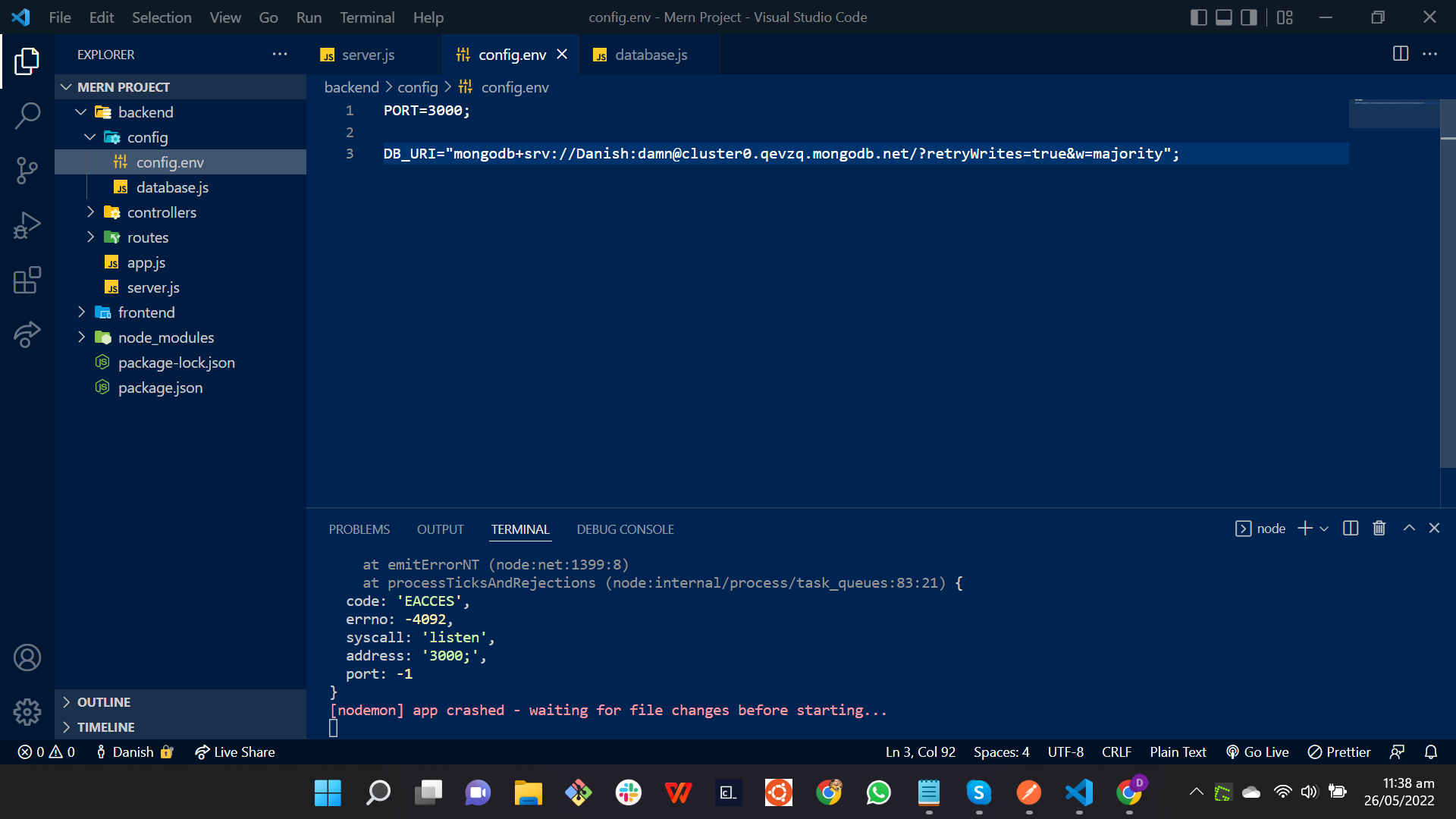The width and height of the screenshot is (1456, 819).
Task: Open the Search view in activity bar
Action: tap(27, 116)
